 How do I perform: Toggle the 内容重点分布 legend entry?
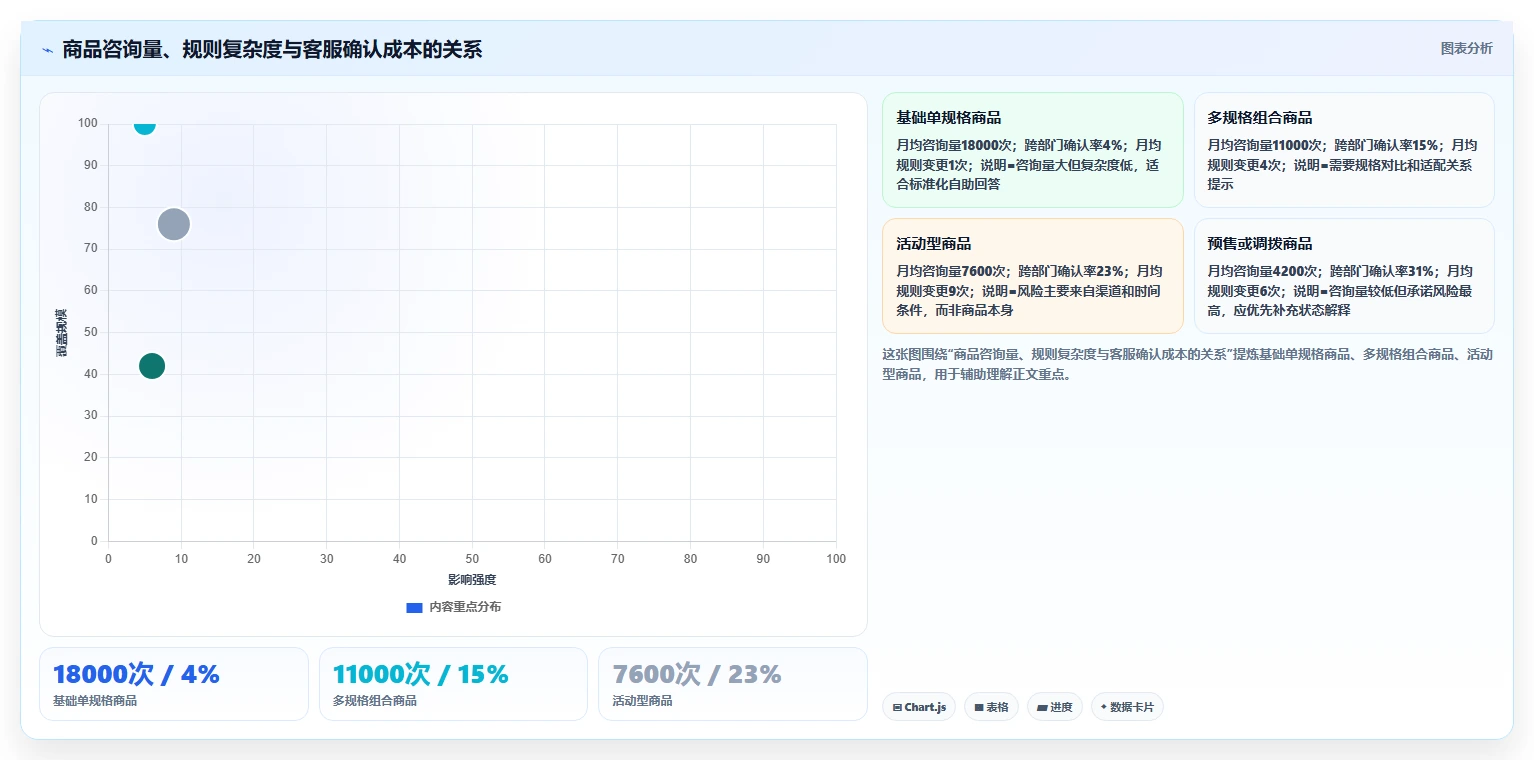pyautogui.click(x=453, y=607)
